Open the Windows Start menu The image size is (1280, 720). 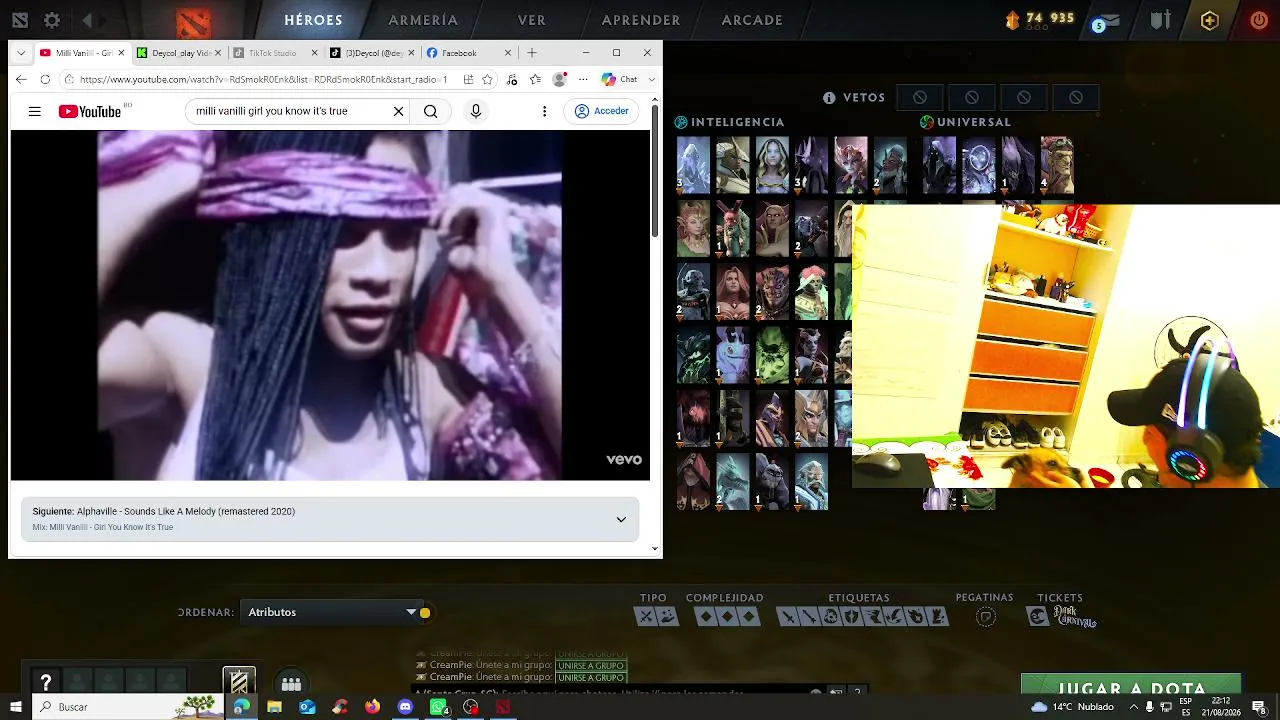(15, 707)
